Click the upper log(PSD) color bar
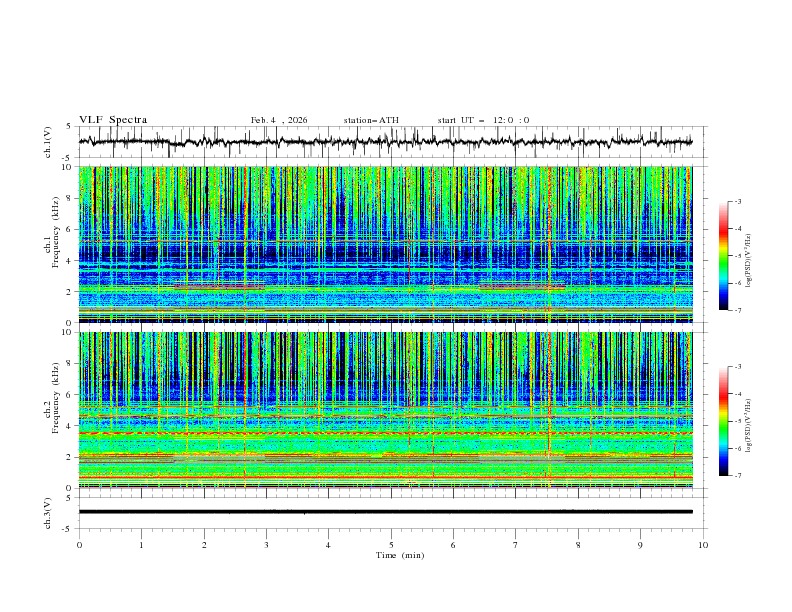Screen dimensions: 792x612 [723, 255]
